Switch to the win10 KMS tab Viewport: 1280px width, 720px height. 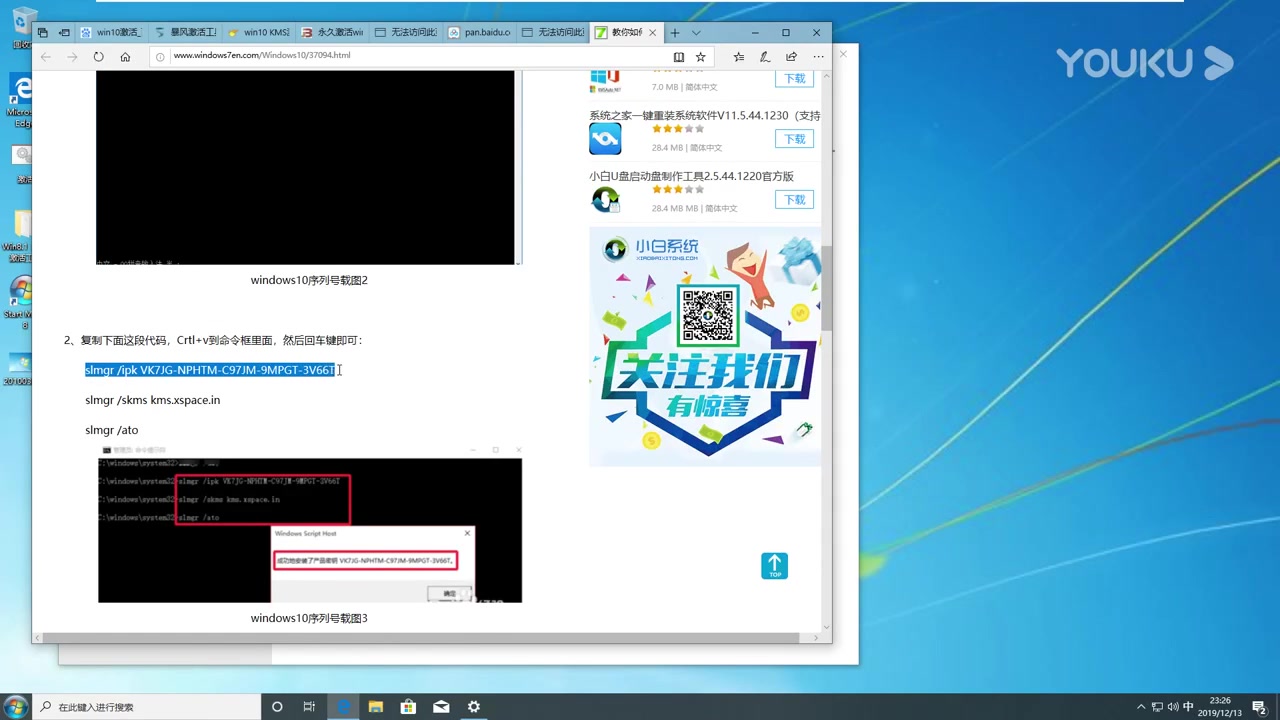point(258,33)
